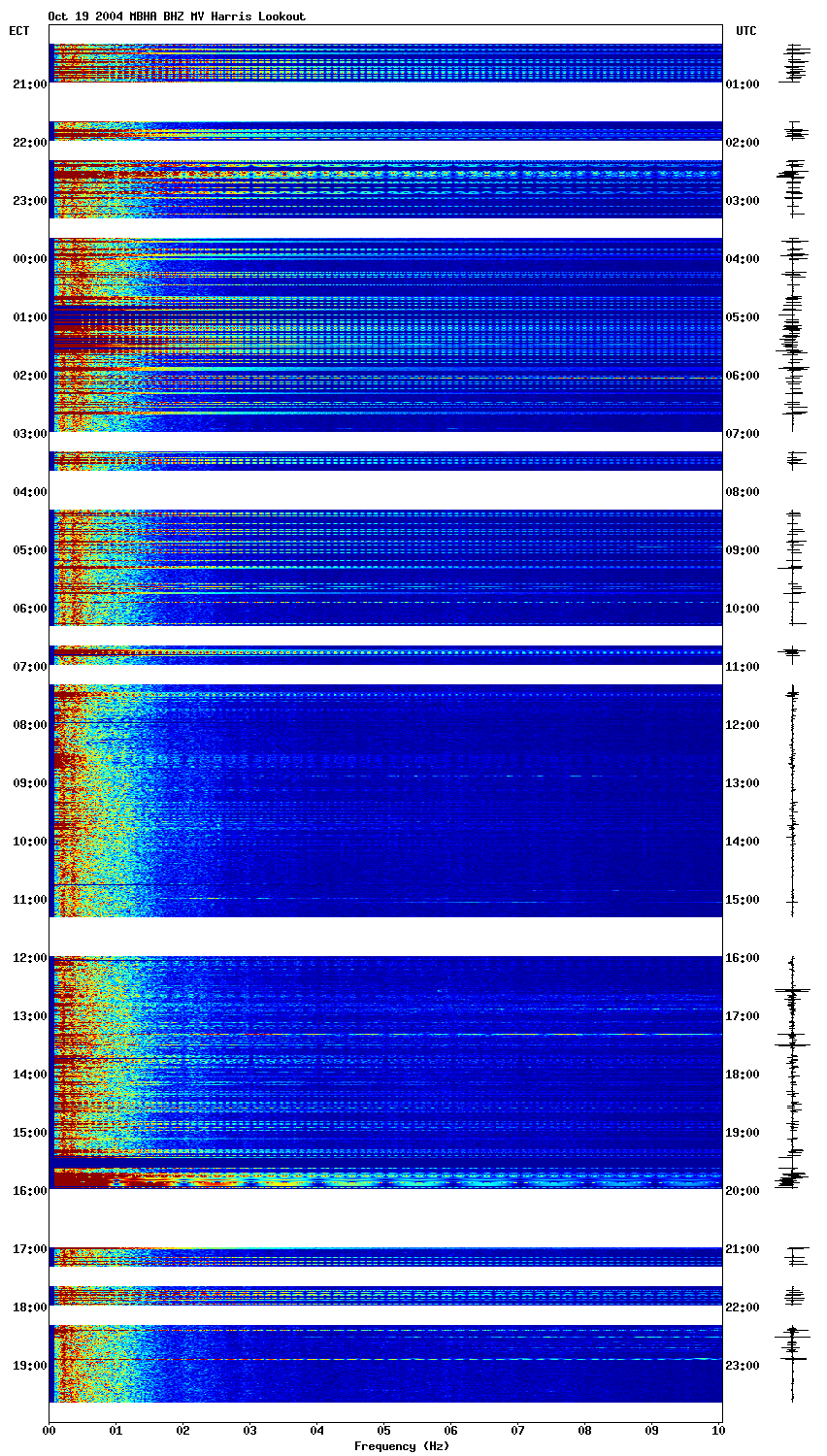Click the title 'Oct 19 2004 MBHA BHZ MV Harris Lookout'
Viewport: 827px width, 1456px height.
coord(177,17)
